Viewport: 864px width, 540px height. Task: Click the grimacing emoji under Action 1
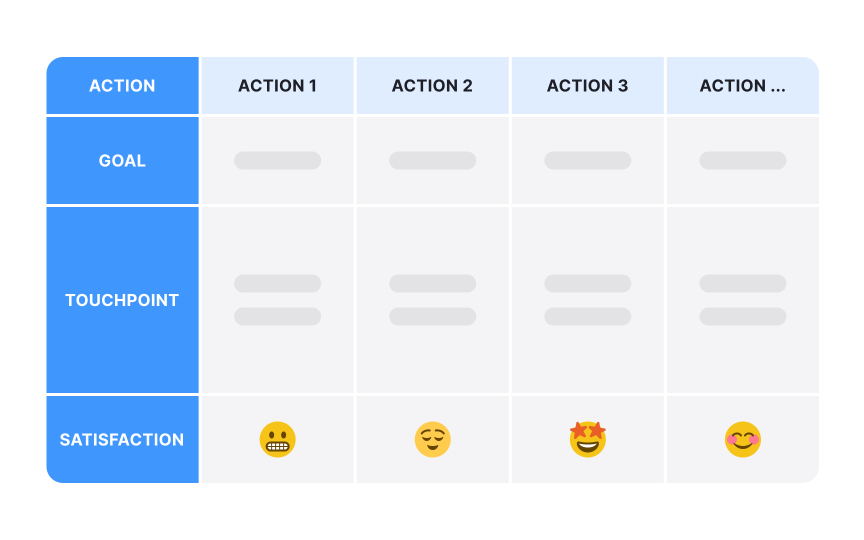tap(278, 440)
